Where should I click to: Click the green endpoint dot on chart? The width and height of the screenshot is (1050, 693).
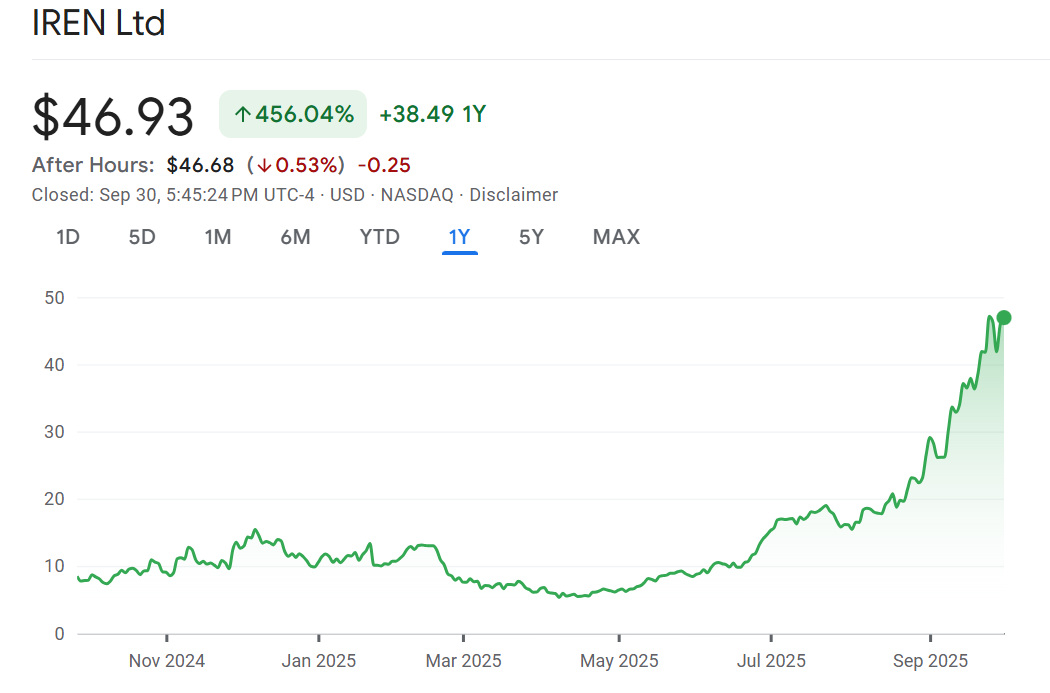pyautogui.click(x=1004, y=318)
